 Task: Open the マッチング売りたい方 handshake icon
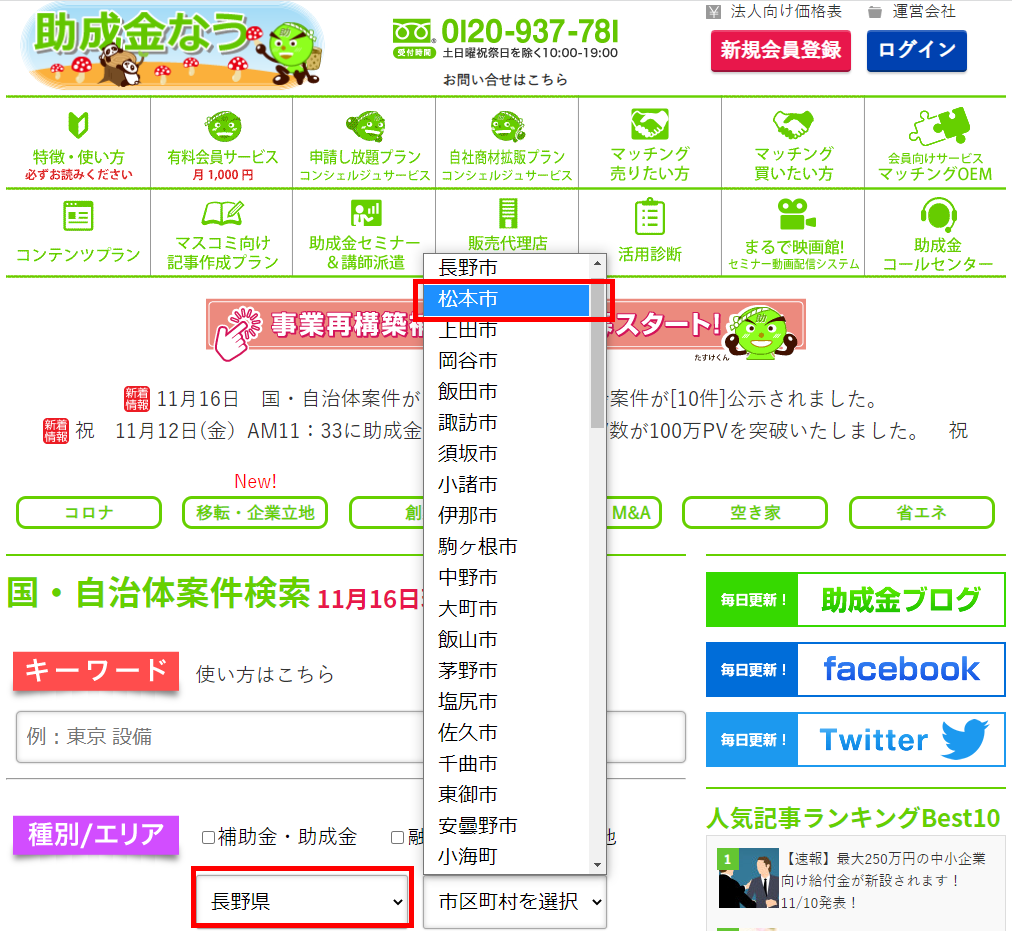[649, 124]
